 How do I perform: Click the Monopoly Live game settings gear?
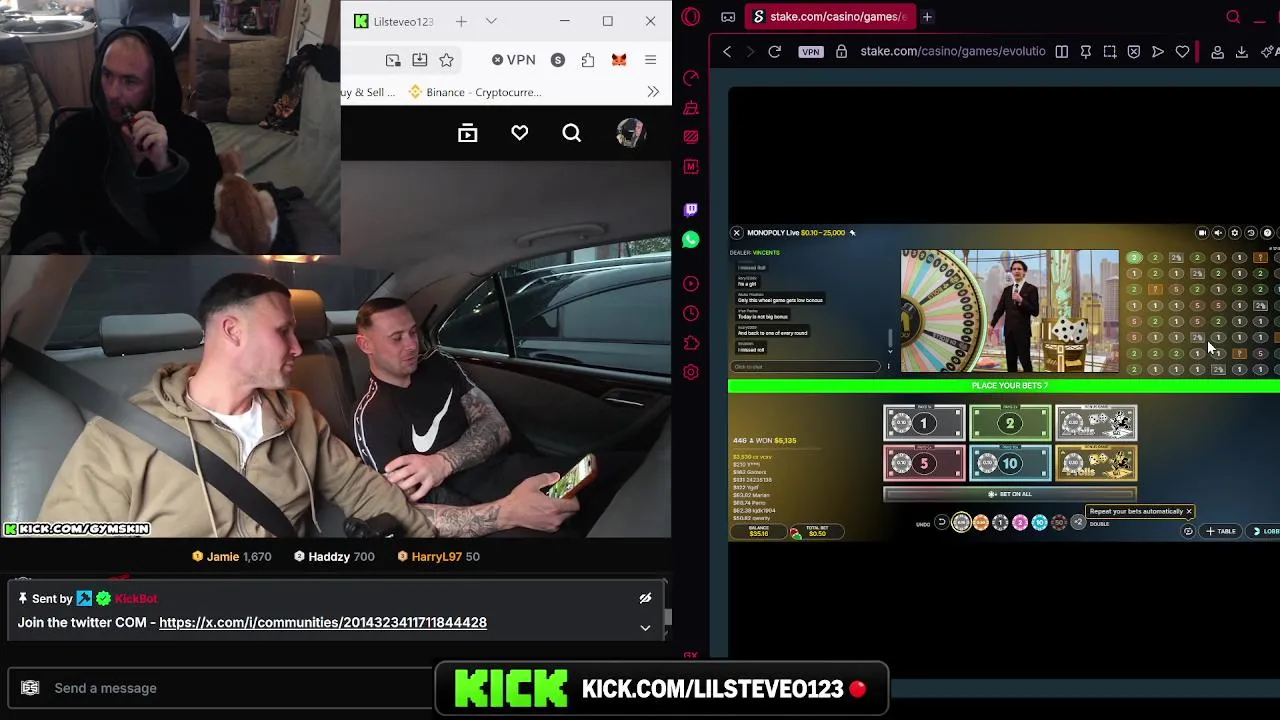(1235, 233)
